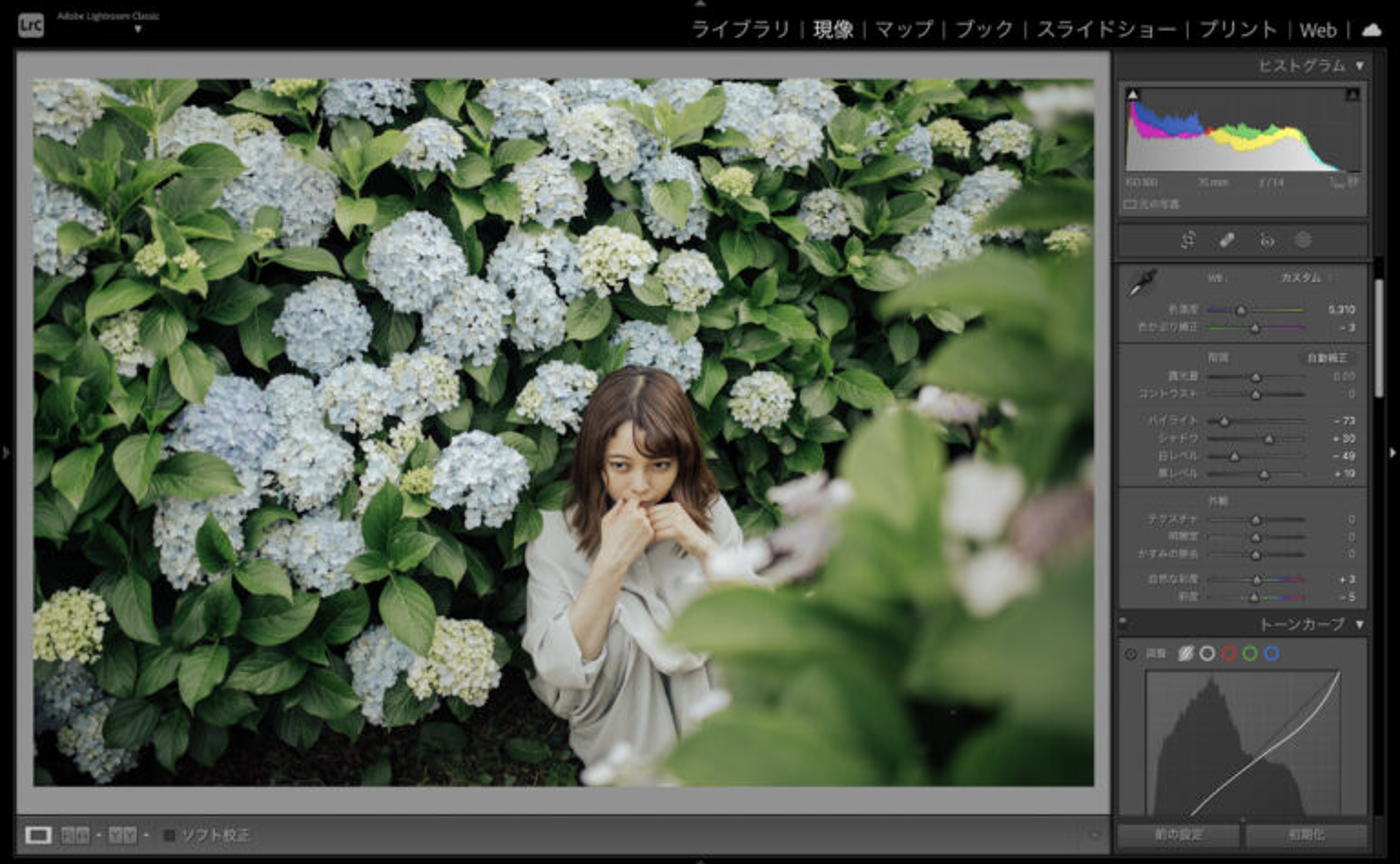The height and width of the screenshot is (864, 1400).
Task: Collapse the トーンカーブ panel
Action: [x=1360, y=625]
